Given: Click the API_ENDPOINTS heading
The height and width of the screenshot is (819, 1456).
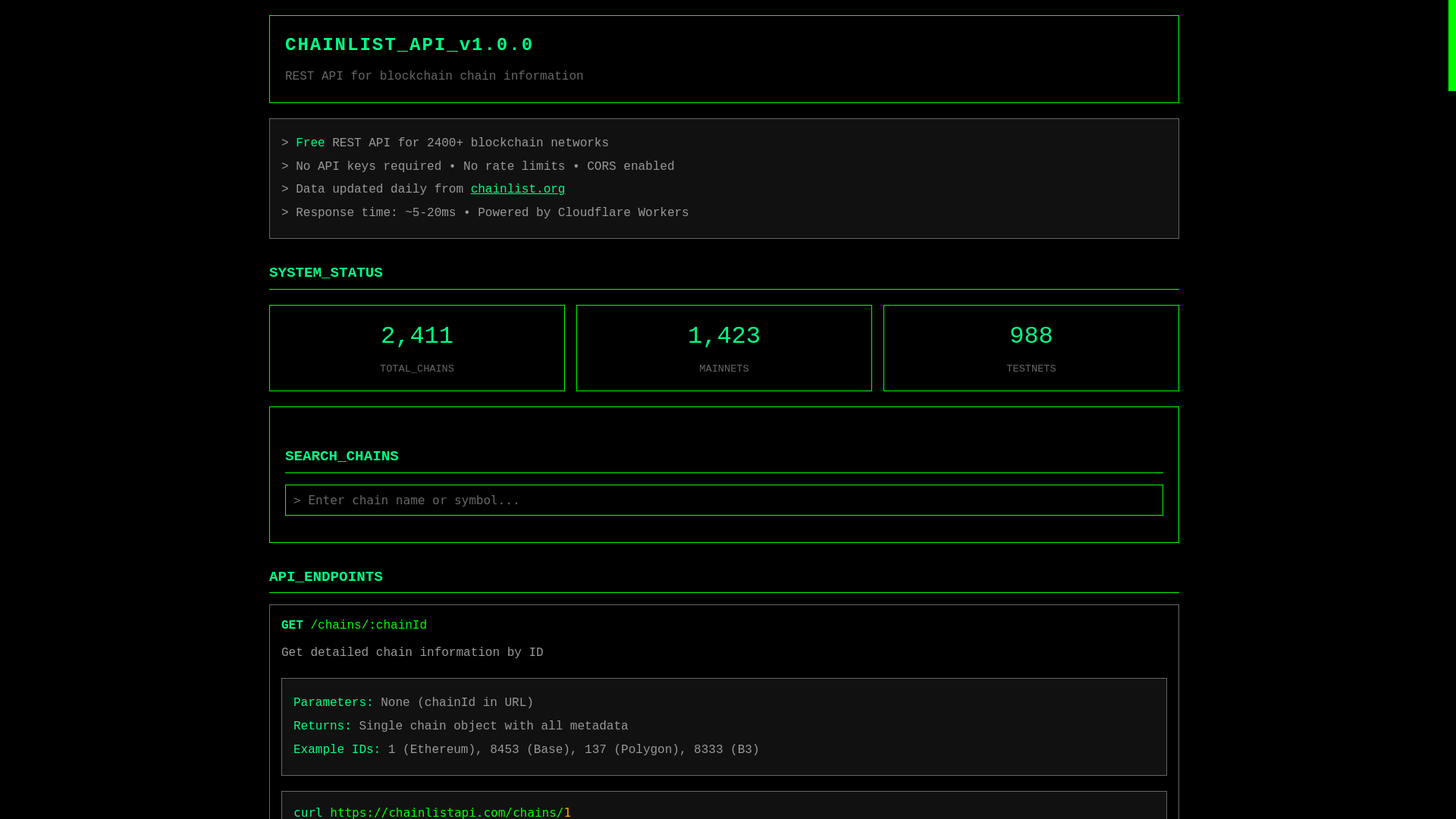Looking at the screenshot, I should click(x=326, y=577).
